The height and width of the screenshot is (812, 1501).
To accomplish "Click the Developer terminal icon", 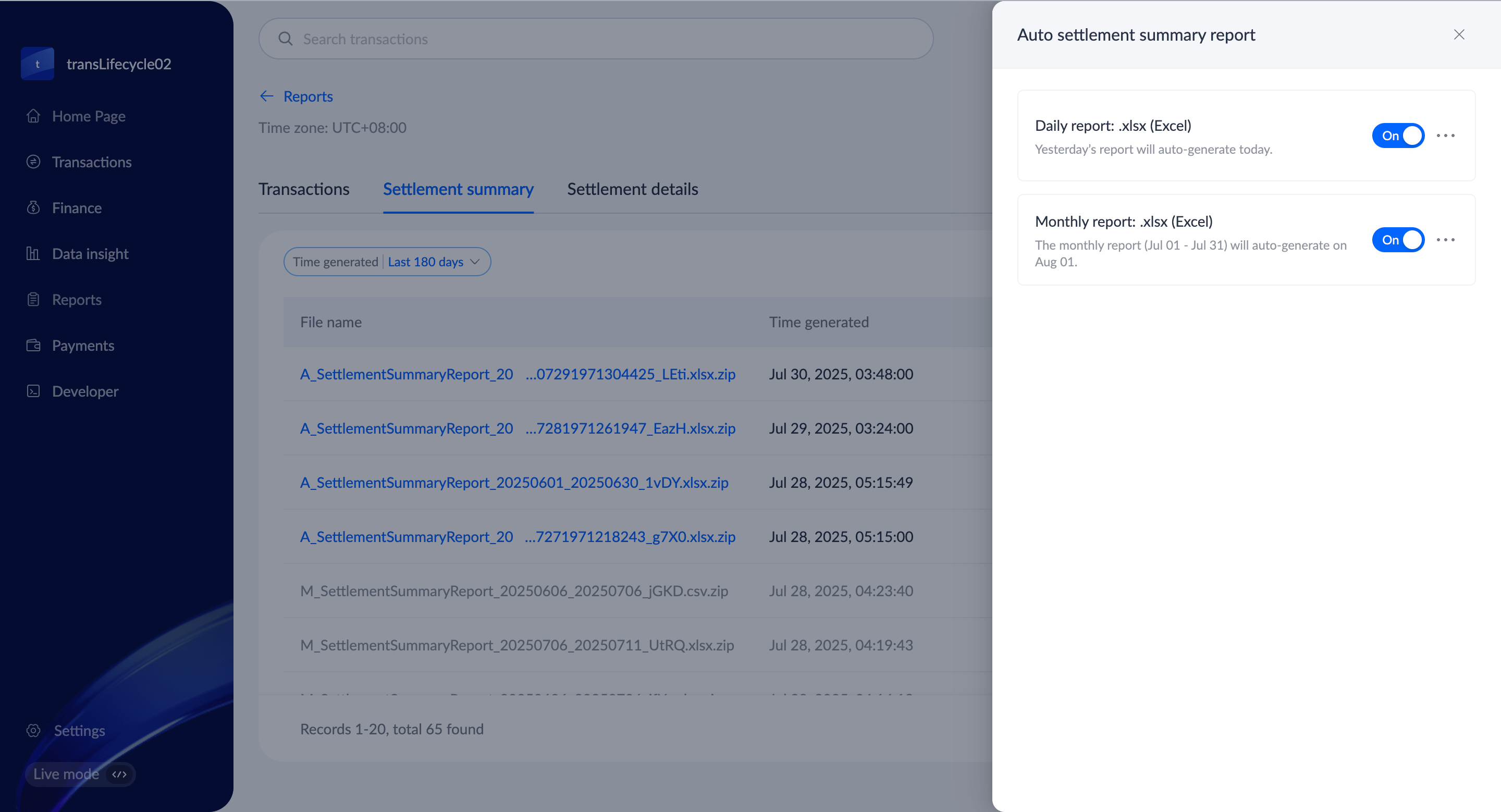I will pyautogui.click(x=33, y=391).
